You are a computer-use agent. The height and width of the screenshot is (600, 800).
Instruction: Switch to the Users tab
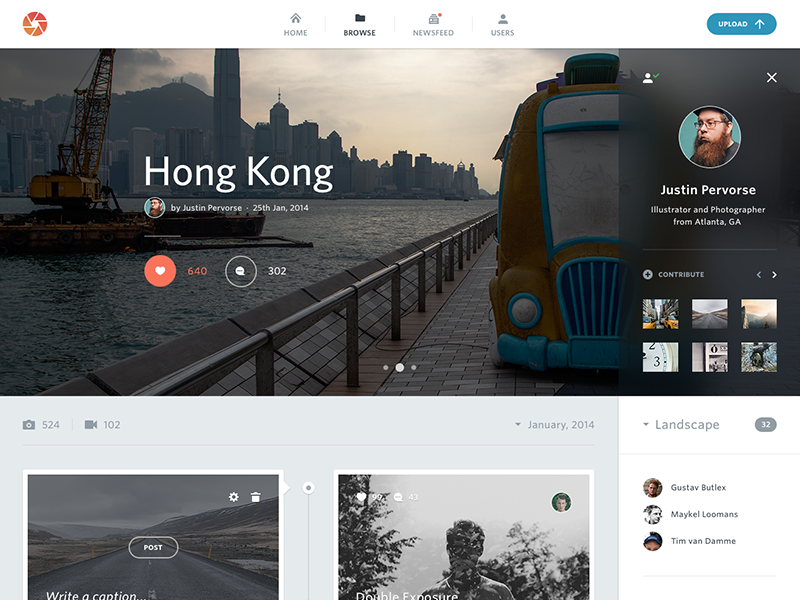[502, 25]
